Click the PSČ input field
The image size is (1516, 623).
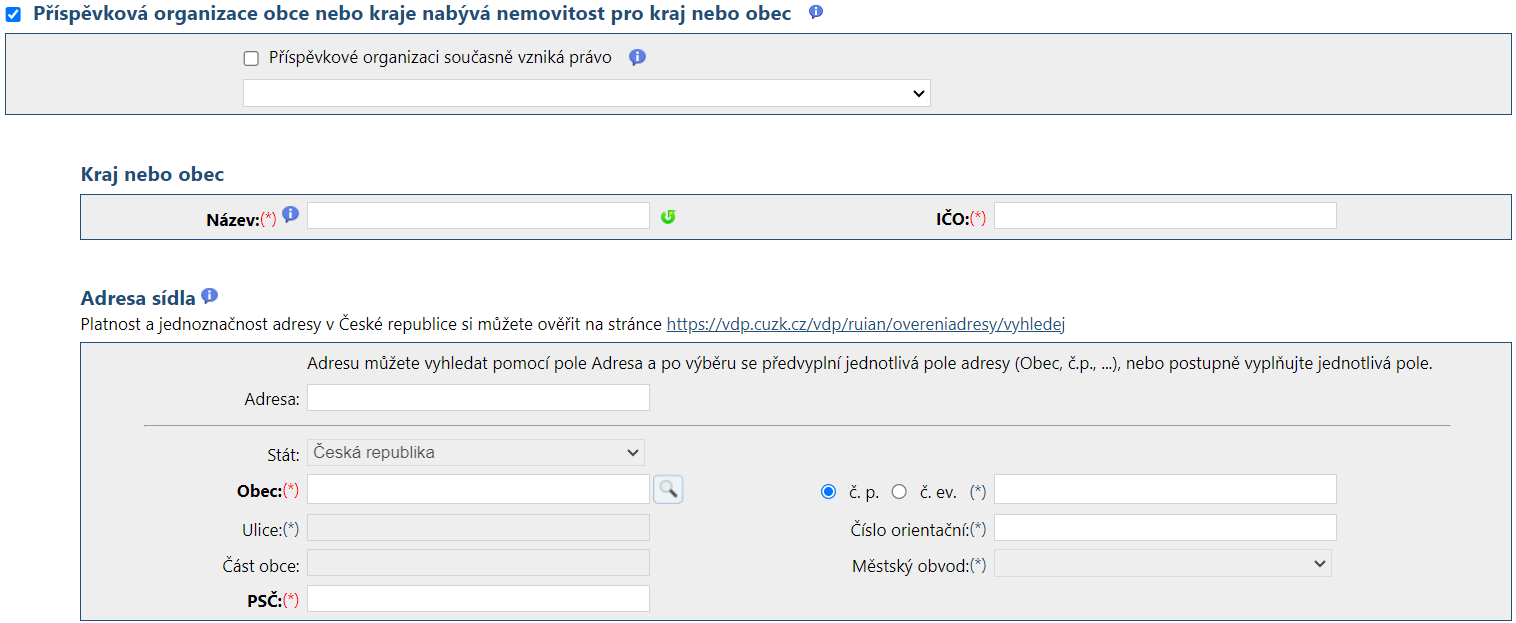click(478, 599)
